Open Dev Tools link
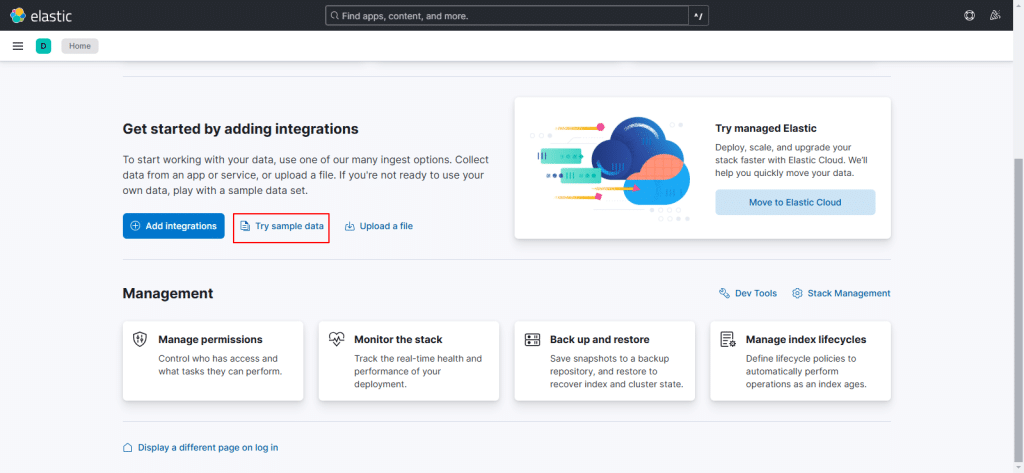The width and height of the screenshot is (1024, 473). coord(748,293)
